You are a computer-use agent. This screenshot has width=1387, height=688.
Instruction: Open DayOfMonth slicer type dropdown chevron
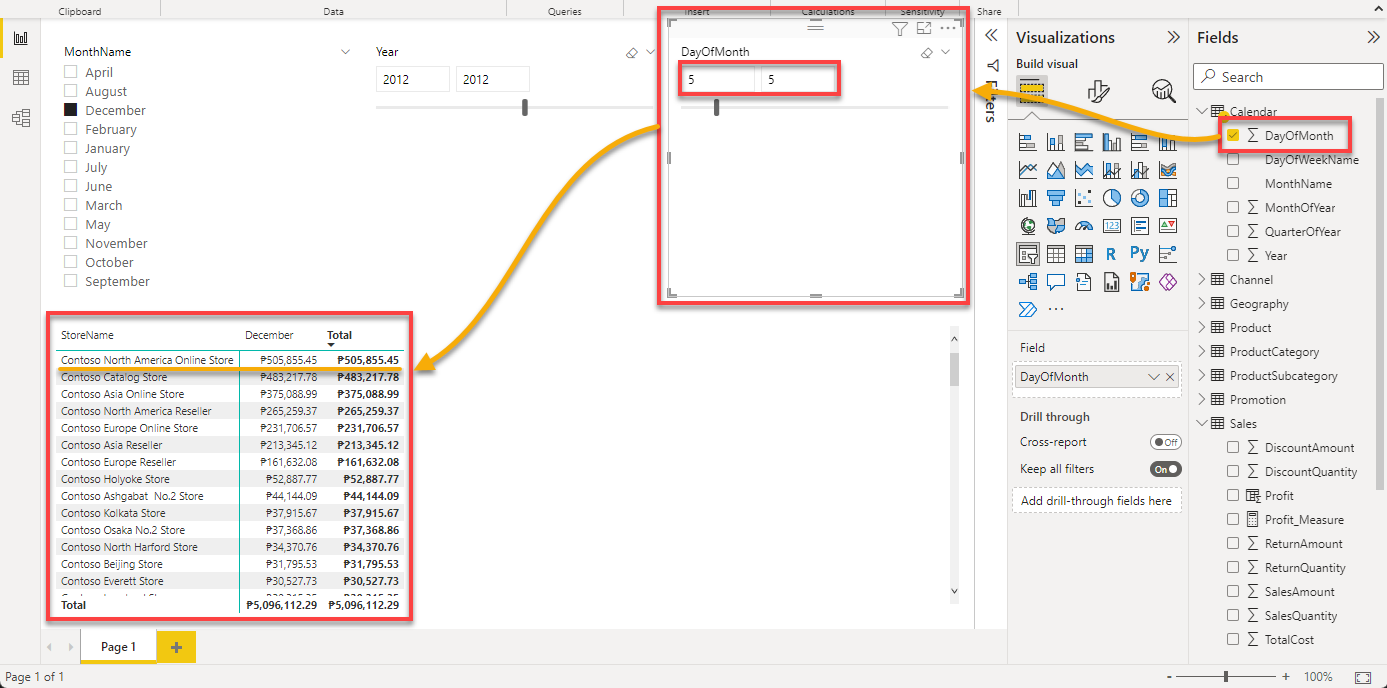[946, 52]
